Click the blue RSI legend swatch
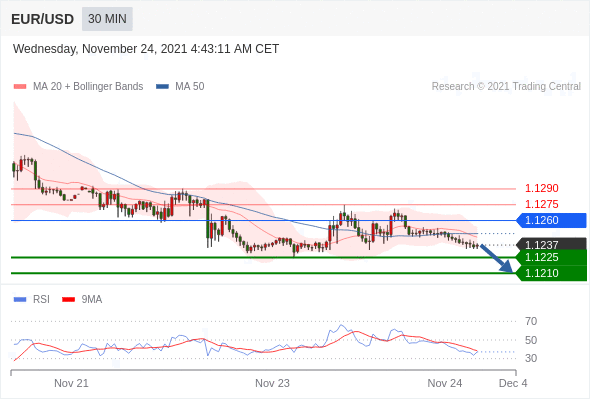590x400 pixels. point(20,300)
